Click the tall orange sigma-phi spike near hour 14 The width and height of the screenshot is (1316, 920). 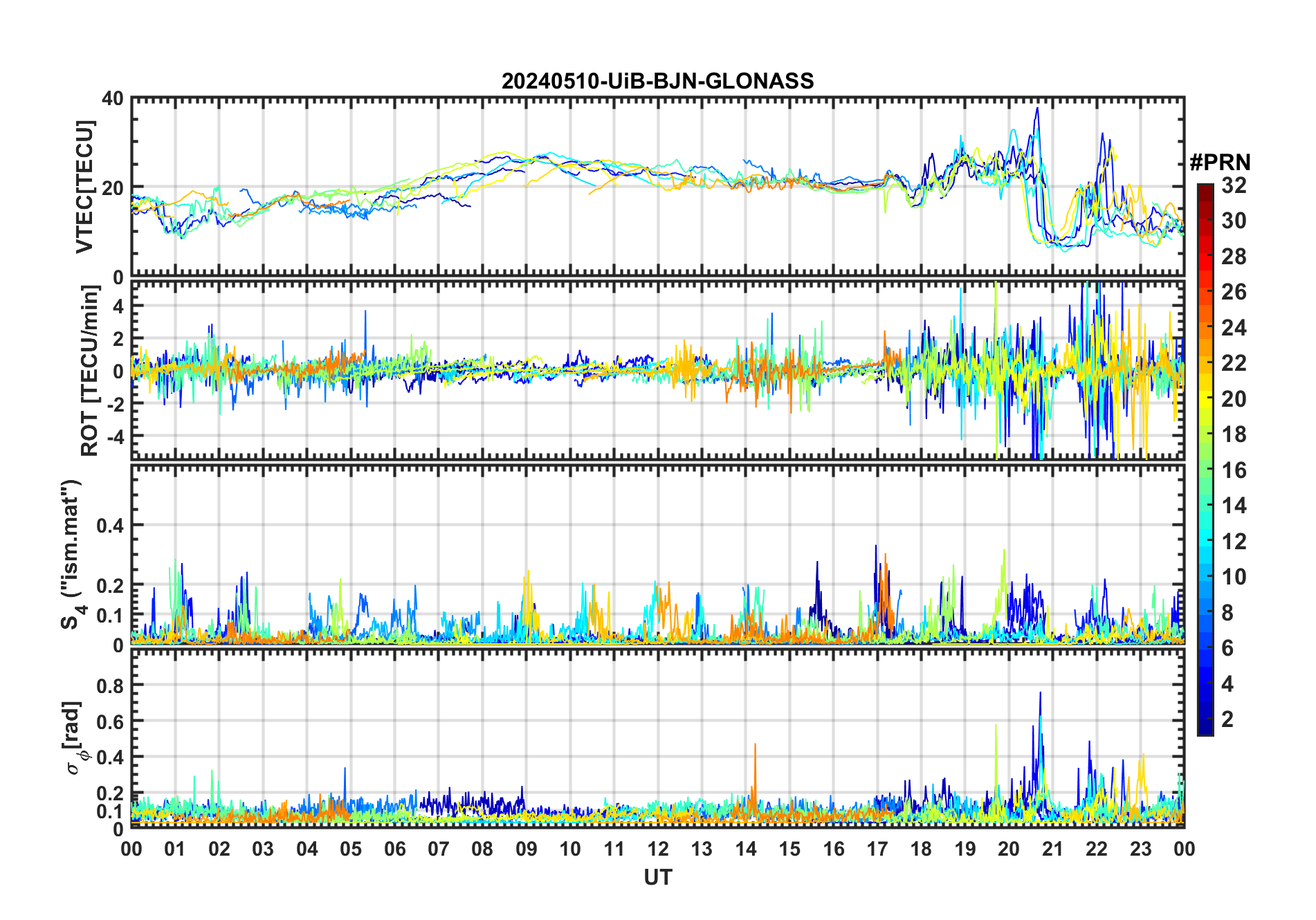755,747
